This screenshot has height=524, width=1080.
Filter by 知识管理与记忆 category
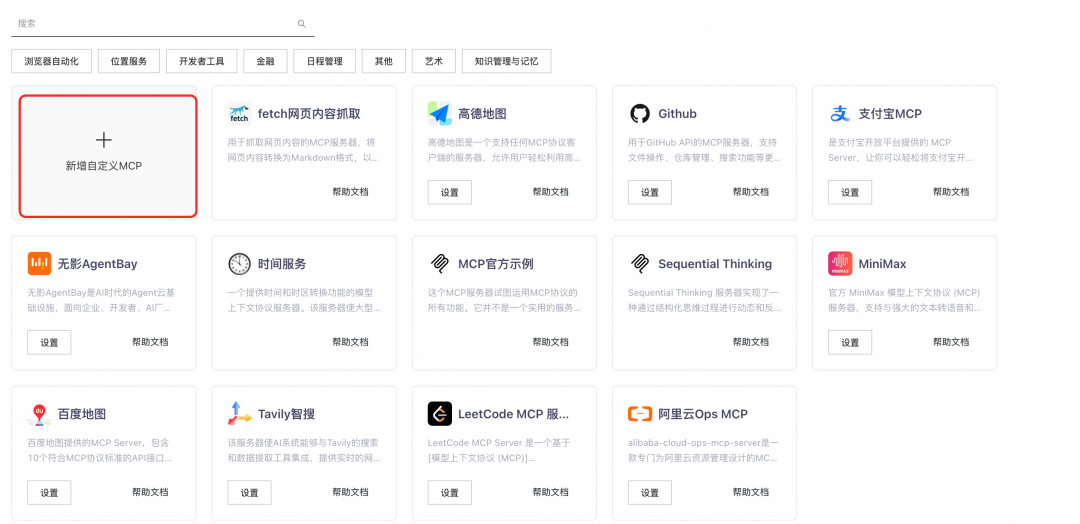(x=506, y=61)
